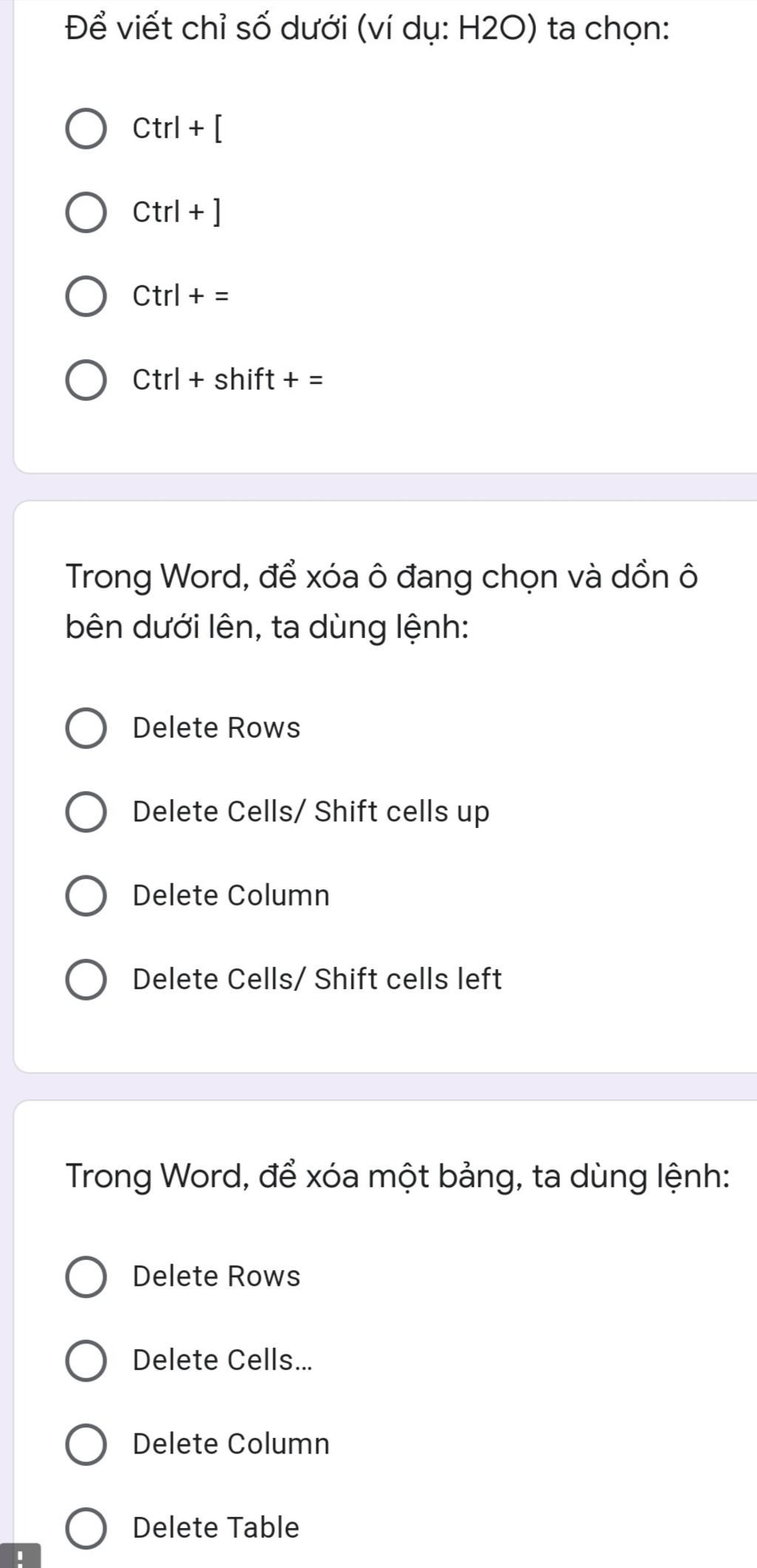
Task: Choose the 'Delete Cells...' radio option
Action: (86, 1360)
